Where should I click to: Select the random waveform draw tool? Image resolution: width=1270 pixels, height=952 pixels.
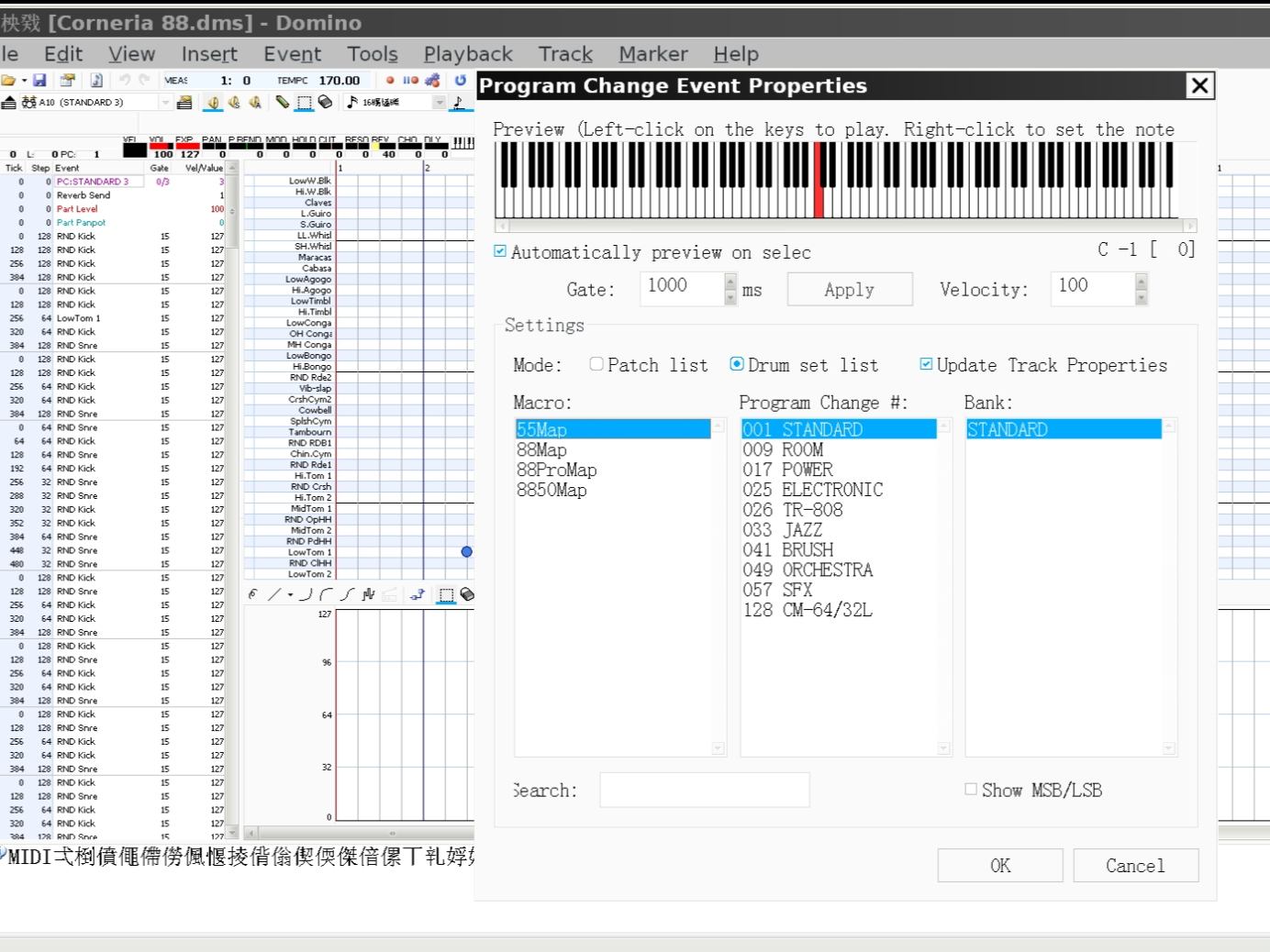pos(368,594)
